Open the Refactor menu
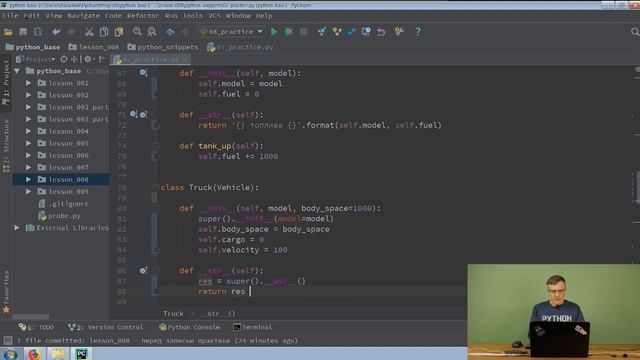640x360 pixels. pyautogui.click(x=143, y=16)
